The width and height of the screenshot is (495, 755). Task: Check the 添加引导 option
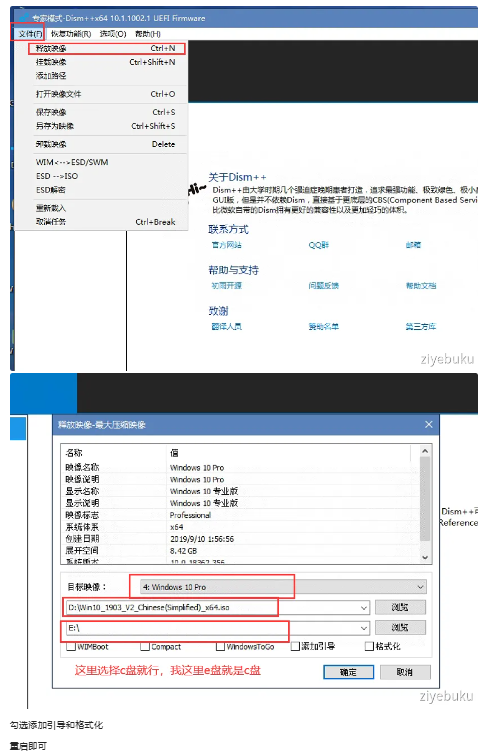296,646
